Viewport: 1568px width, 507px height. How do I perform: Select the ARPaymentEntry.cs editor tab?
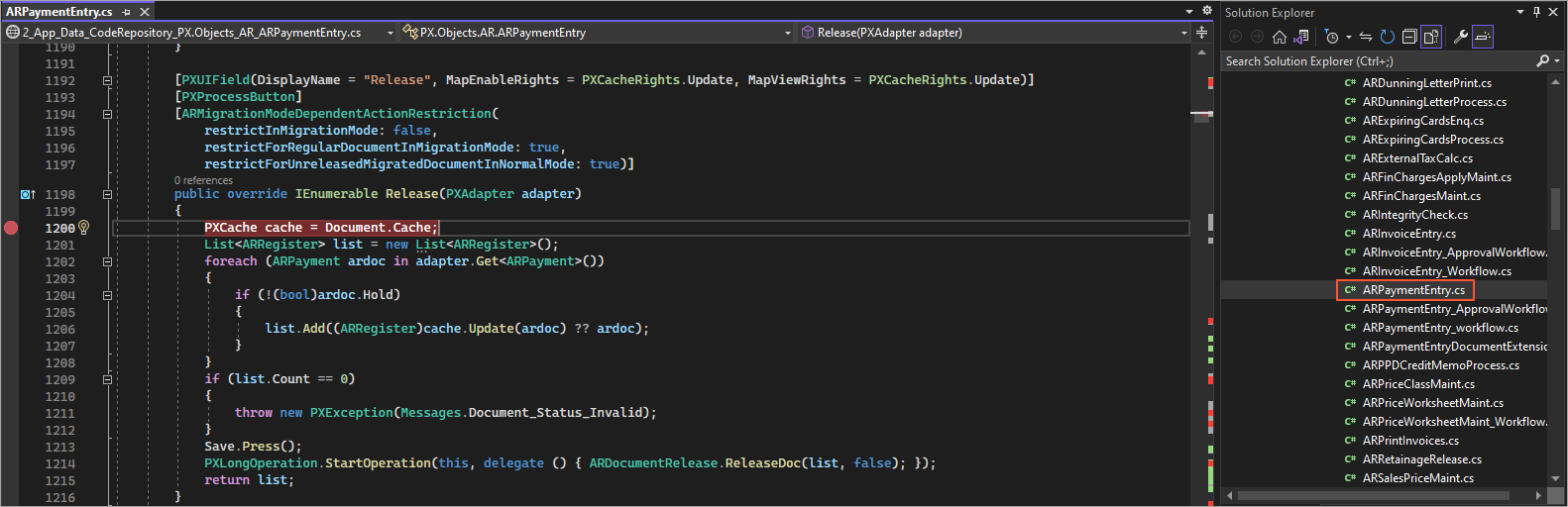click(x=59, y=12)
